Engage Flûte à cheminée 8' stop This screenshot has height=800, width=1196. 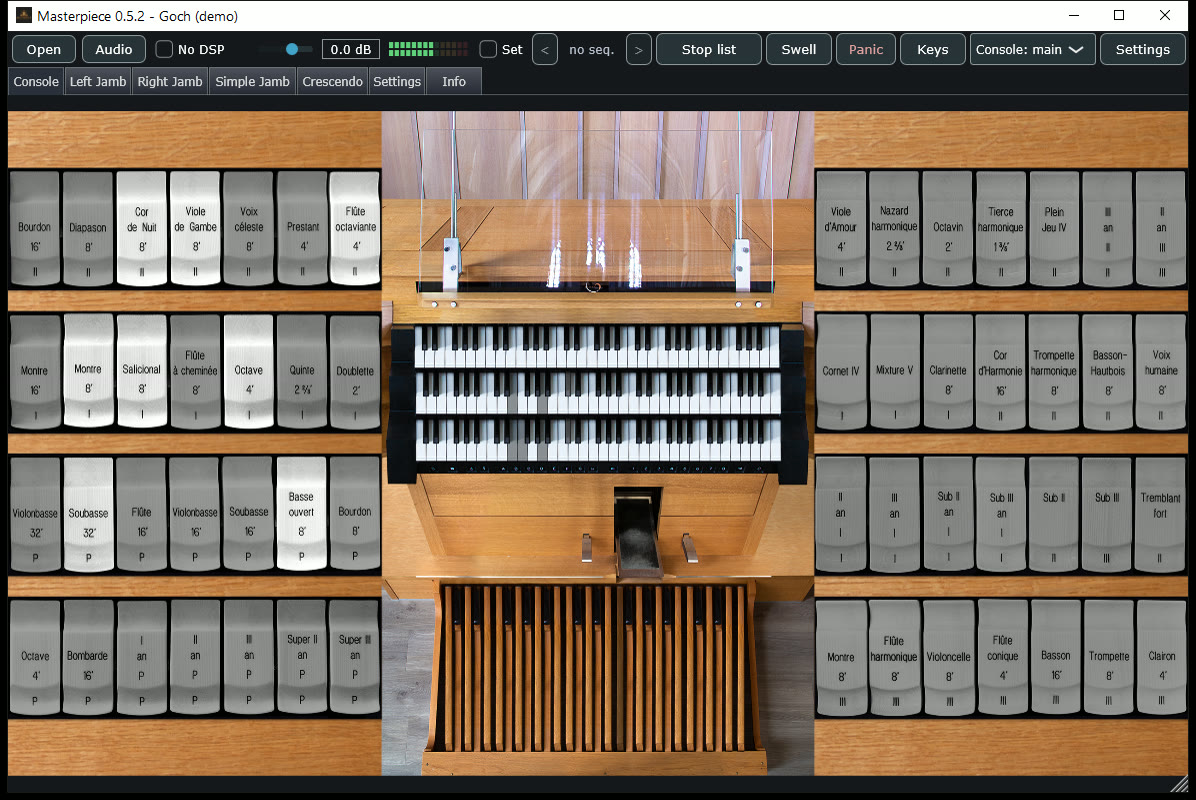click(x=195, y=371)
